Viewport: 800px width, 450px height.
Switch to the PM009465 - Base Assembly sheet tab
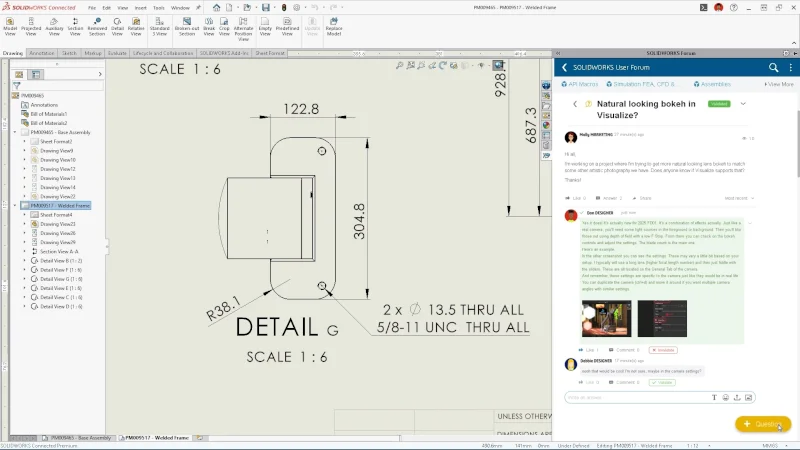pyautogui.click(x=75, y=438)
